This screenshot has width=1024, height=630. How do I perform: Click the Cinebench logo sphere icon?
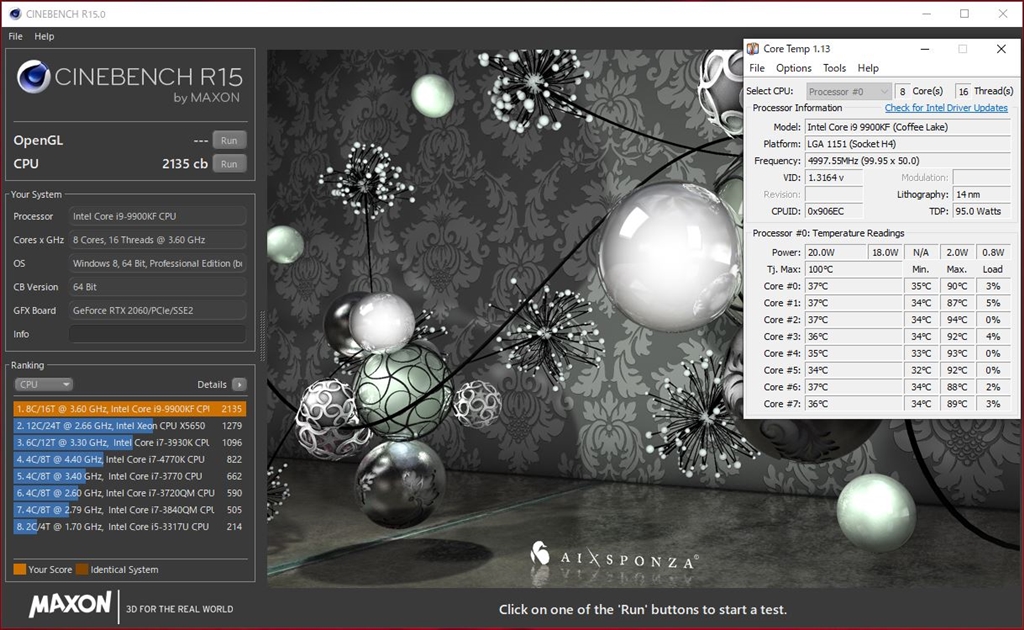pyautogui.click(x=33, y=77)
